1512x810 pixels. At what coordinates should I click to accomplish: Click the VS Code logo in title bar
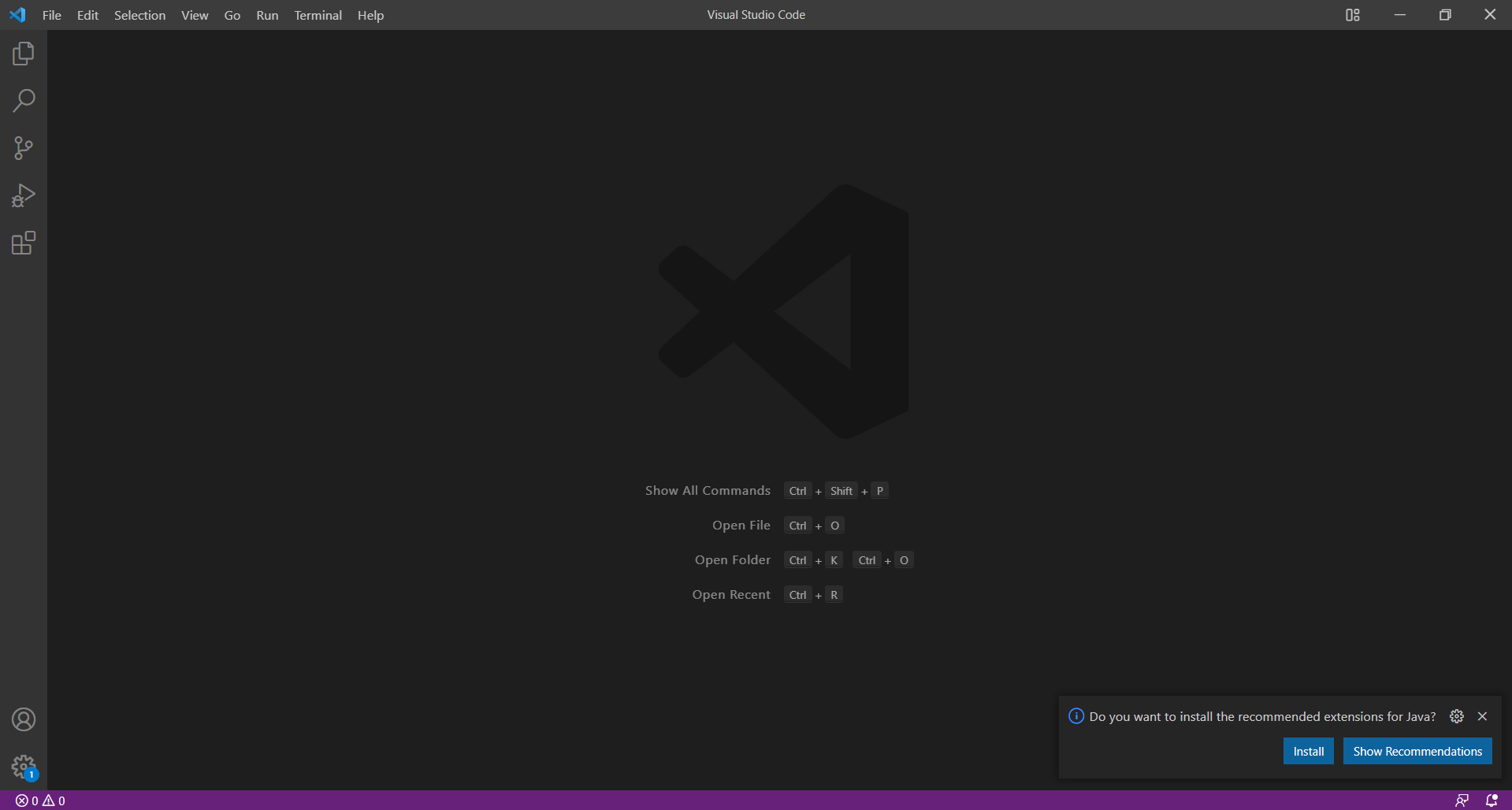[17, 15]
